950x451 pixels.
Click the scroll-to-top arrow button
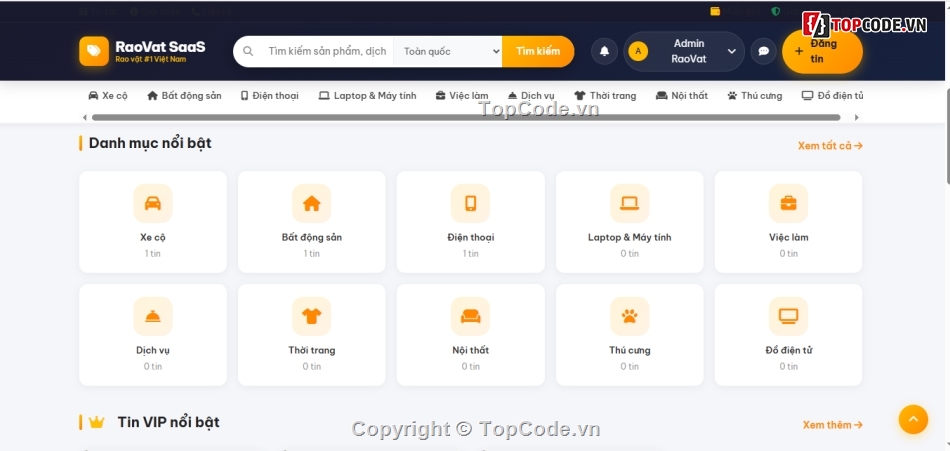tap(913, 419)
